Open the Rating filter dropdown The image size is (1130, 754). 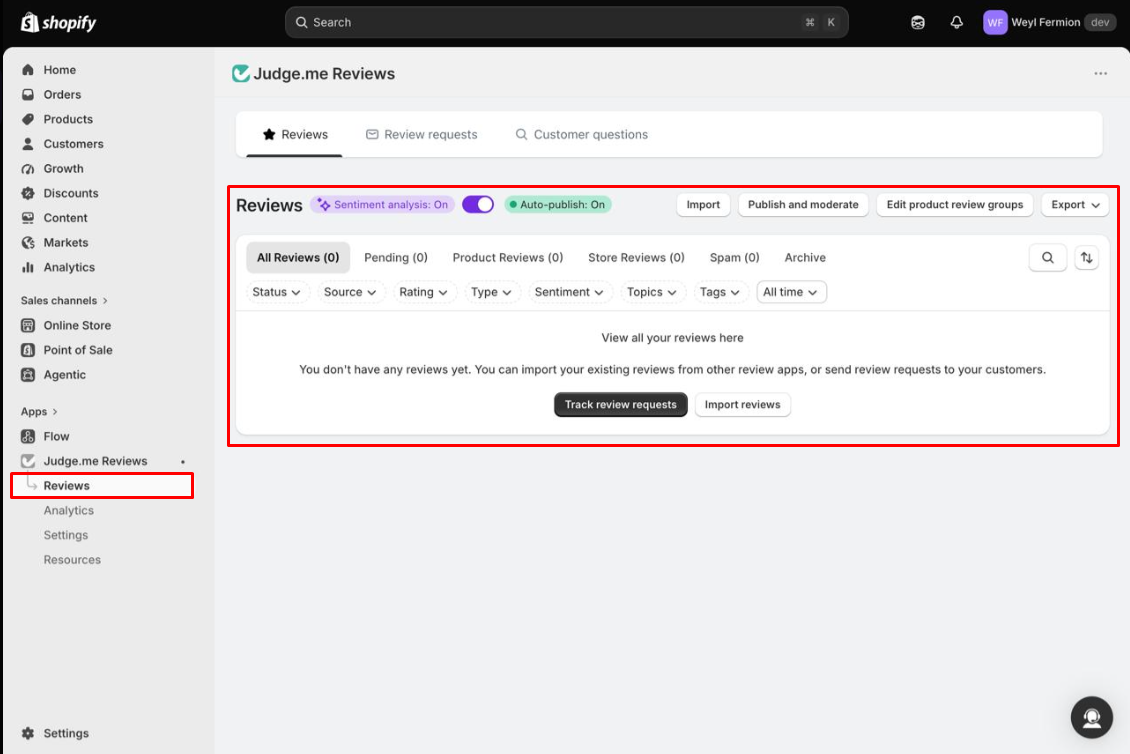(424, 292)
